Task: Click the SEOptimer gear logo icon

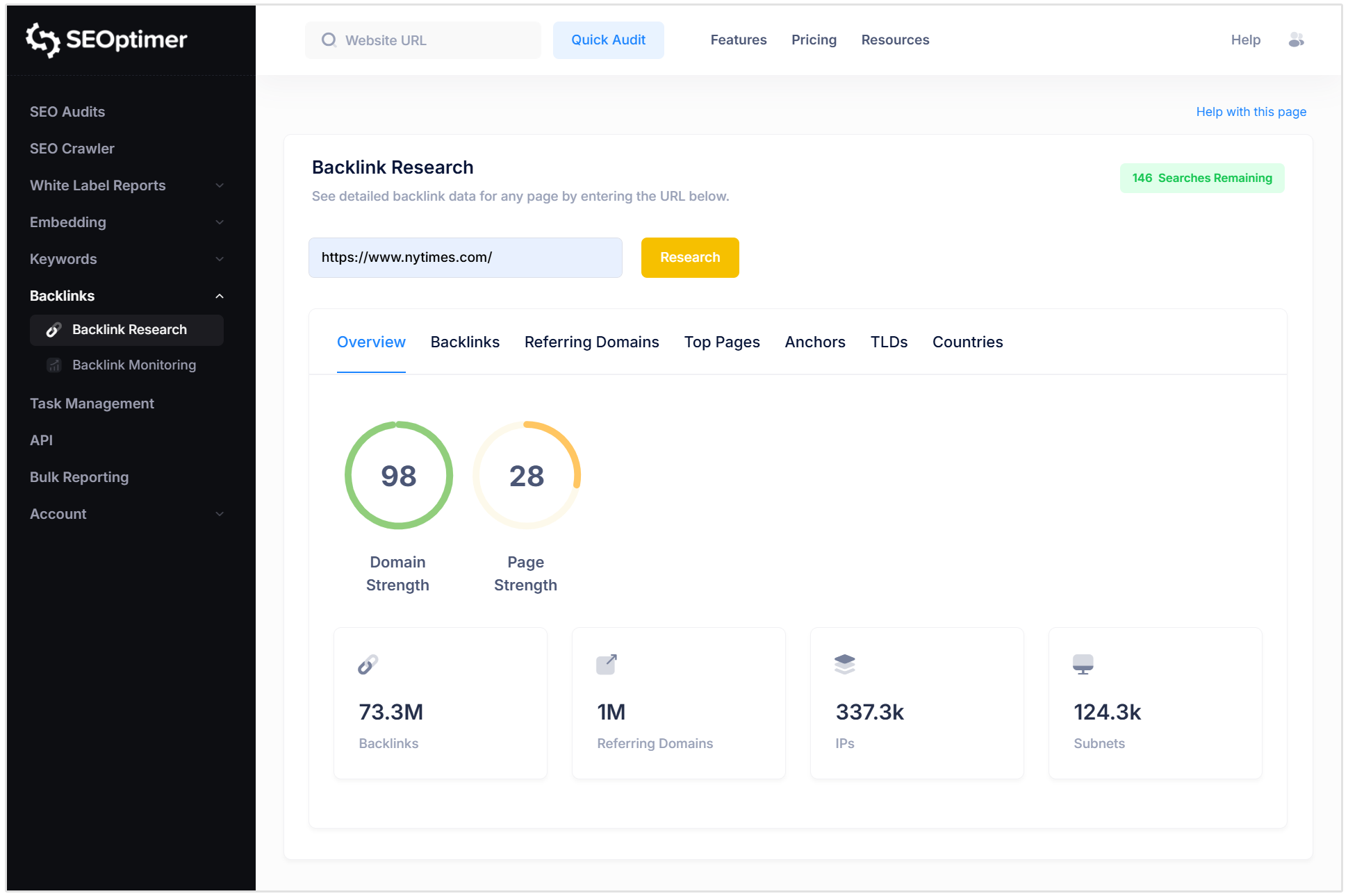Action: pos(43,40)
